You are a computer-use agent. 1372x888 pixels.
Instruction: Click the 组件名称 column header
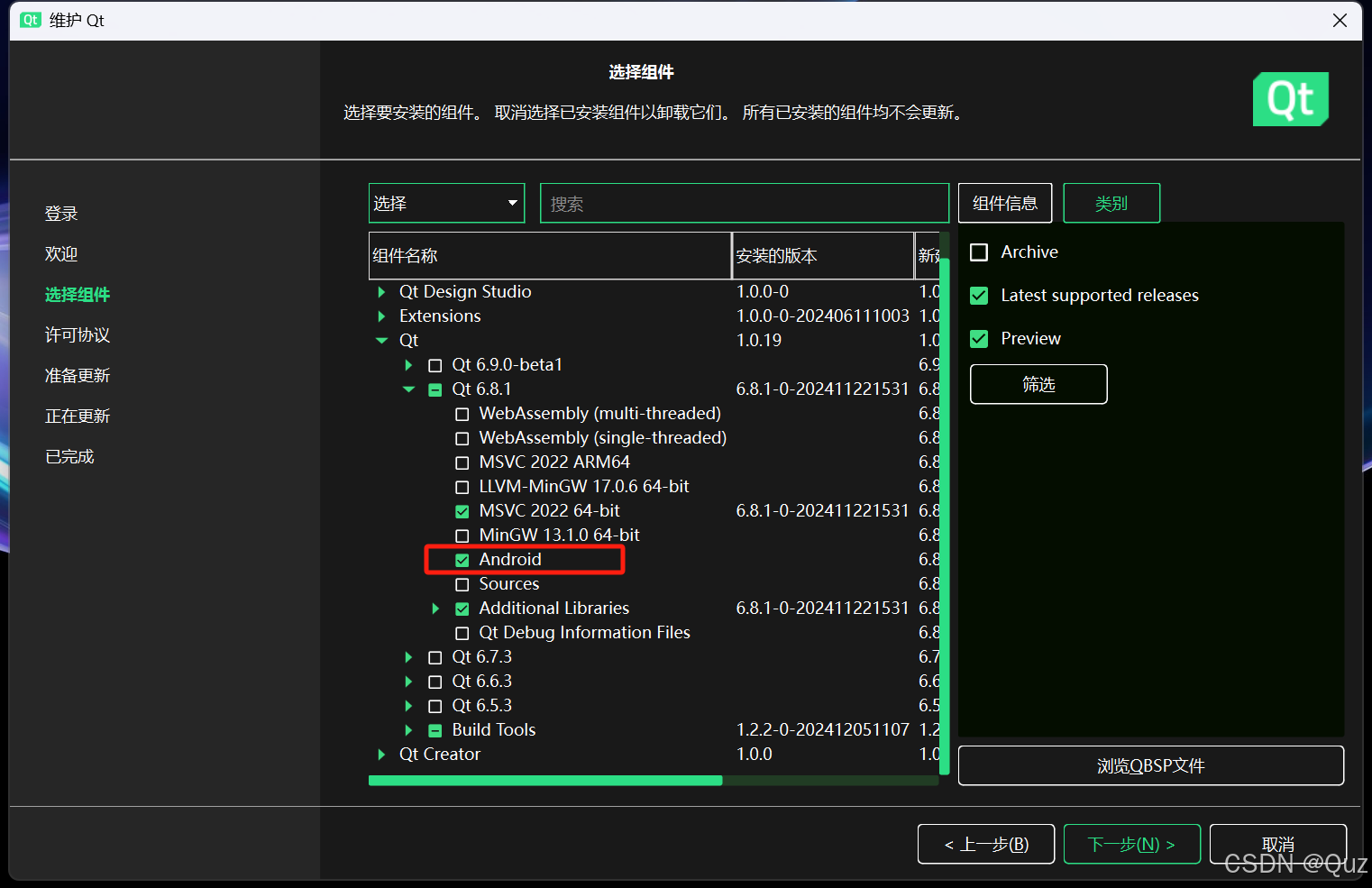point(550,256)
